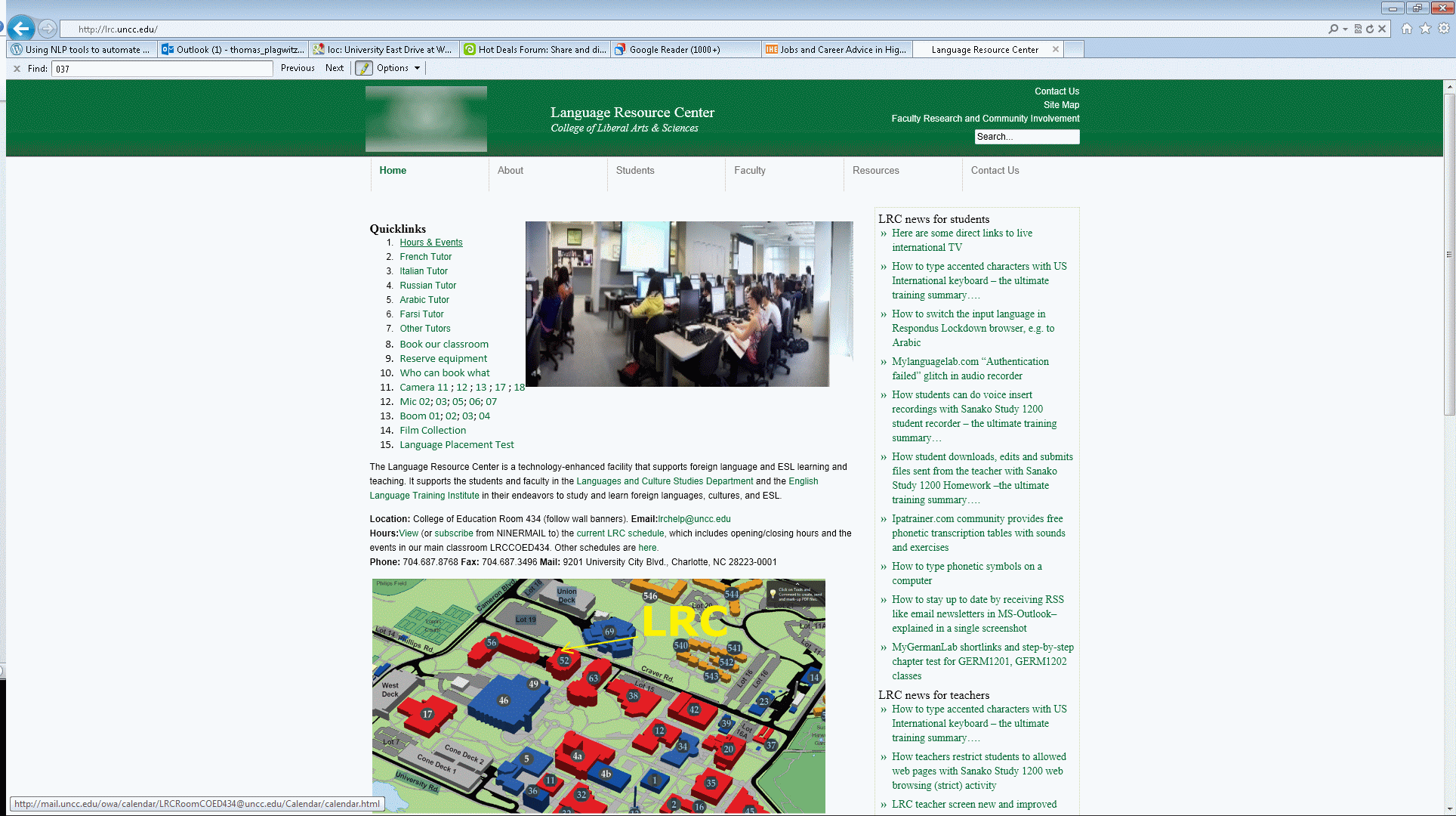Open the Hours & Events quicklink
The width and height of the screenshot is (1456, 816).
[x=430, y=243]
